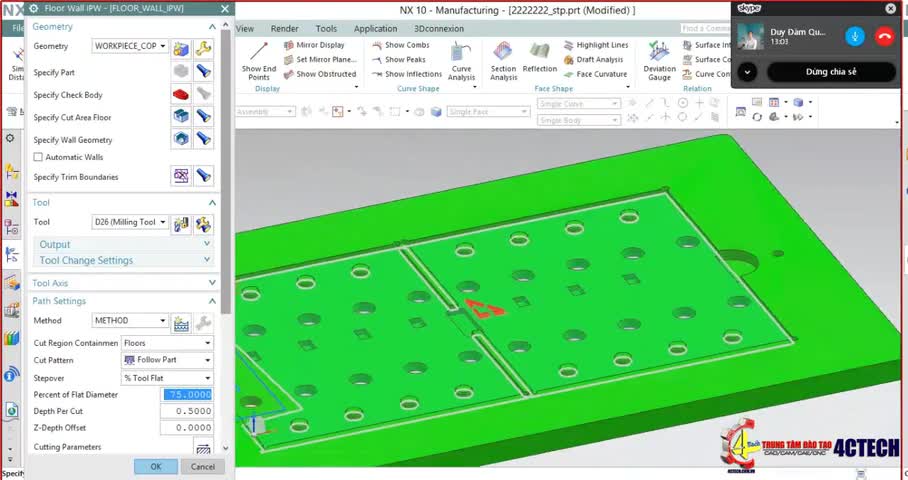Image resolution: width=908 pixels, height=480 pixels.
Task: Mute microphone in Skype call
Action: tap(854, 36)
